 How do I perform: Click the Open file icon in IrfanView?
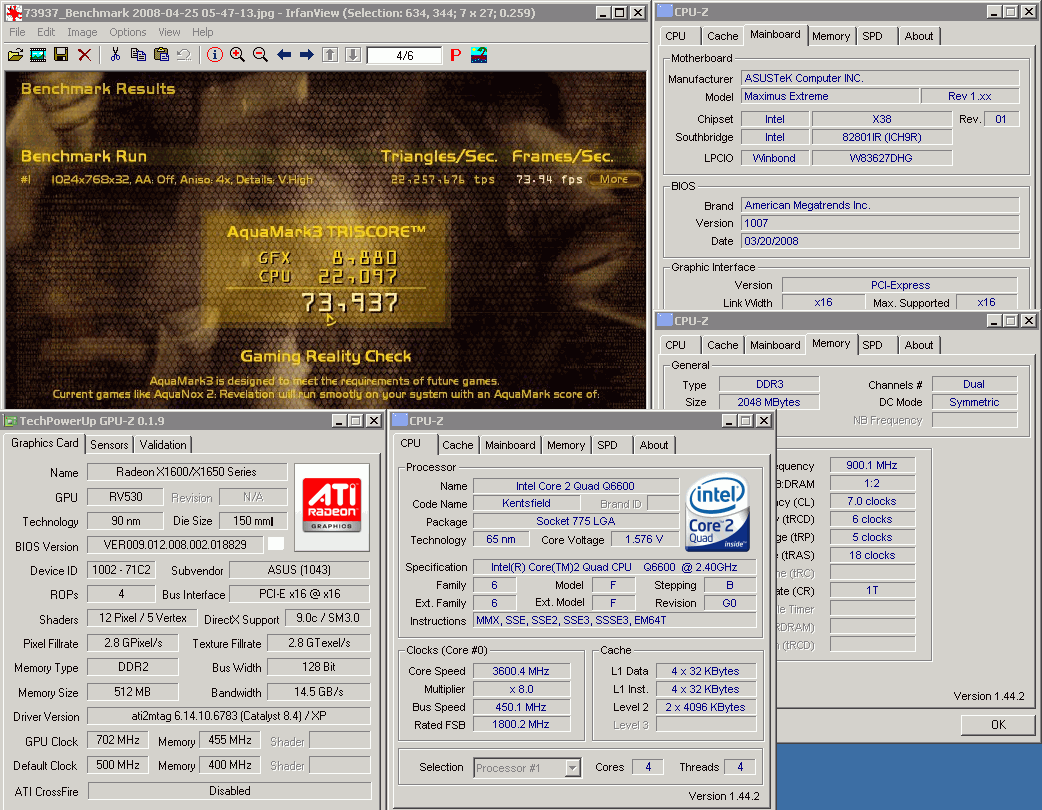15,54
